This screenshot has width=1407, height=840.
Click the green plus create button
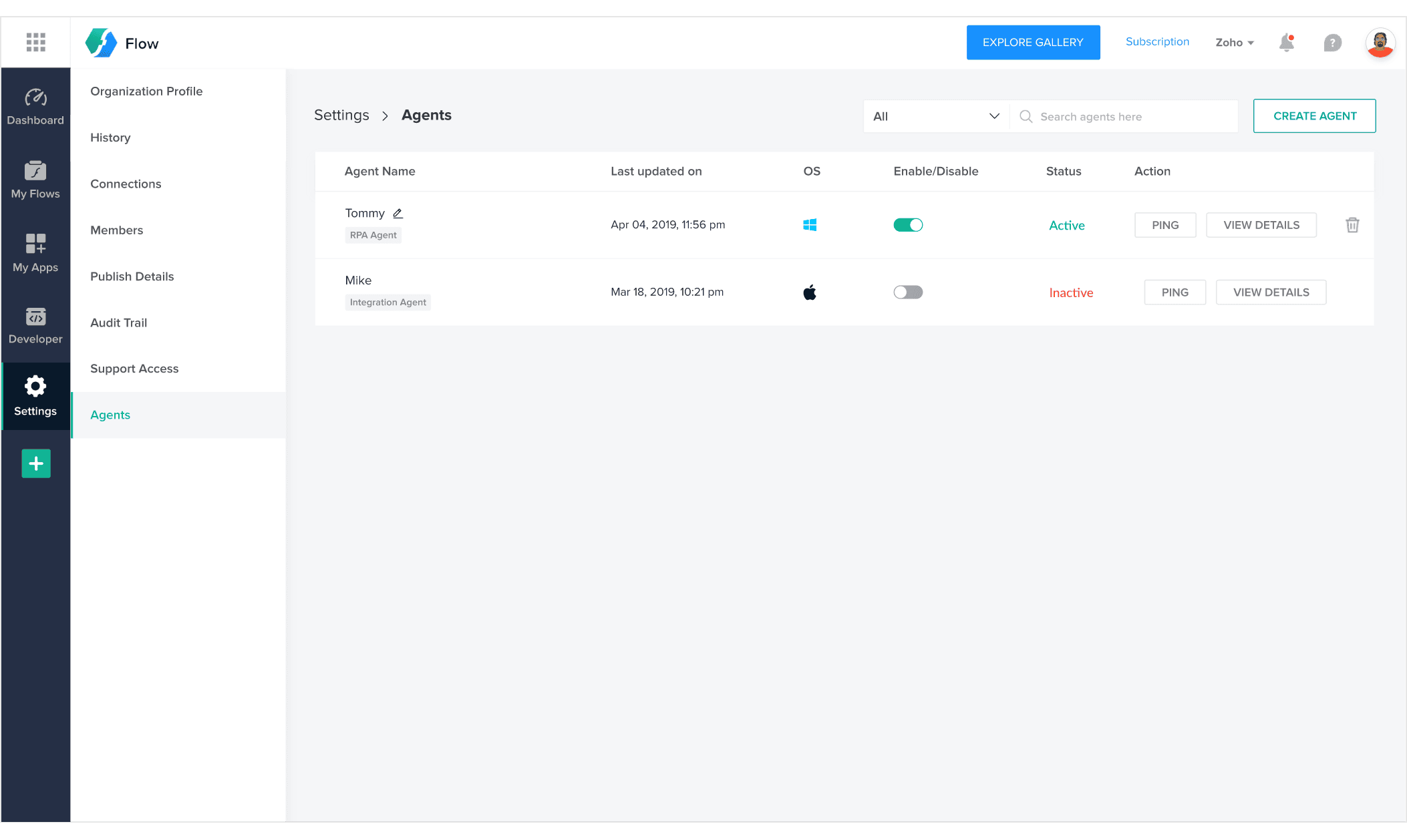36,463
